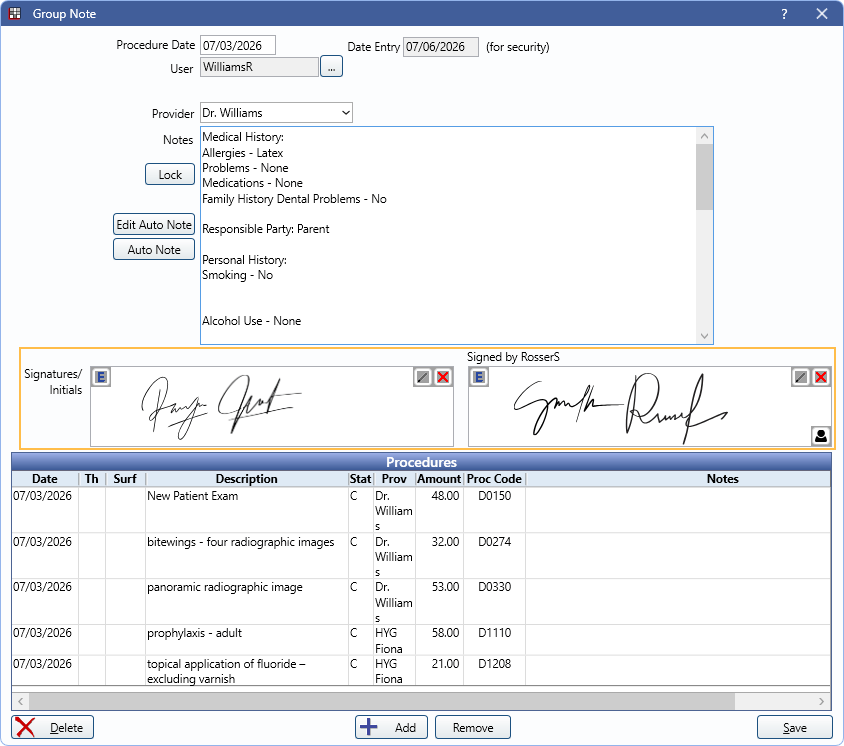Click the E icon in left signature box
Viewport: 844px width, 746px height.
[x=101, y=377]
